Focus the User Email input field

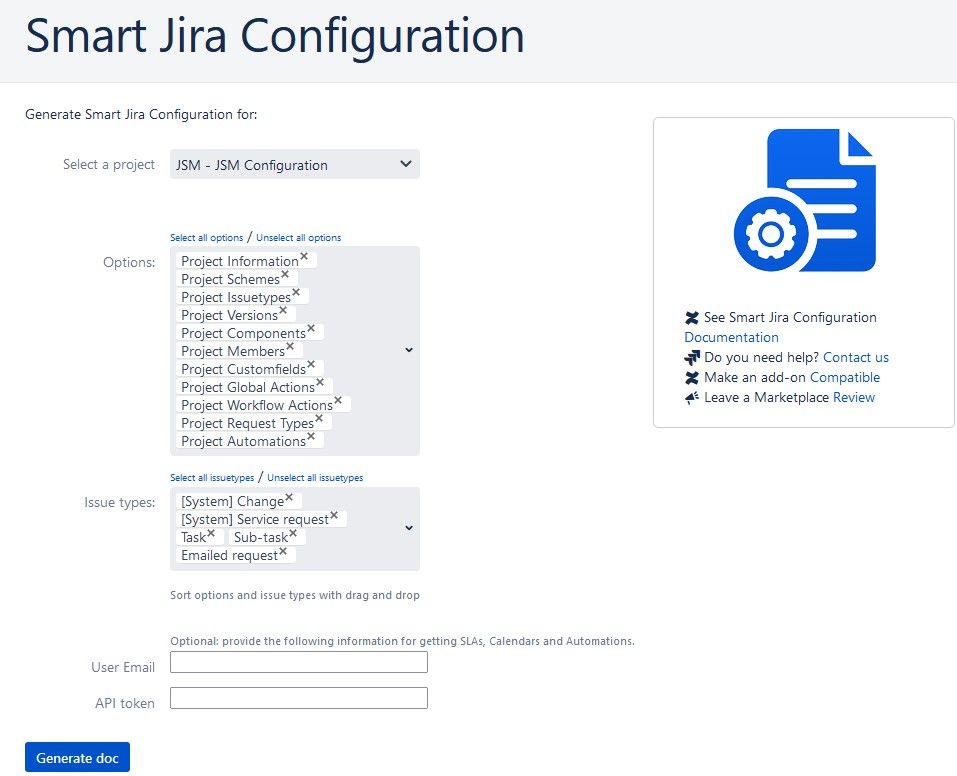[298, 662]
